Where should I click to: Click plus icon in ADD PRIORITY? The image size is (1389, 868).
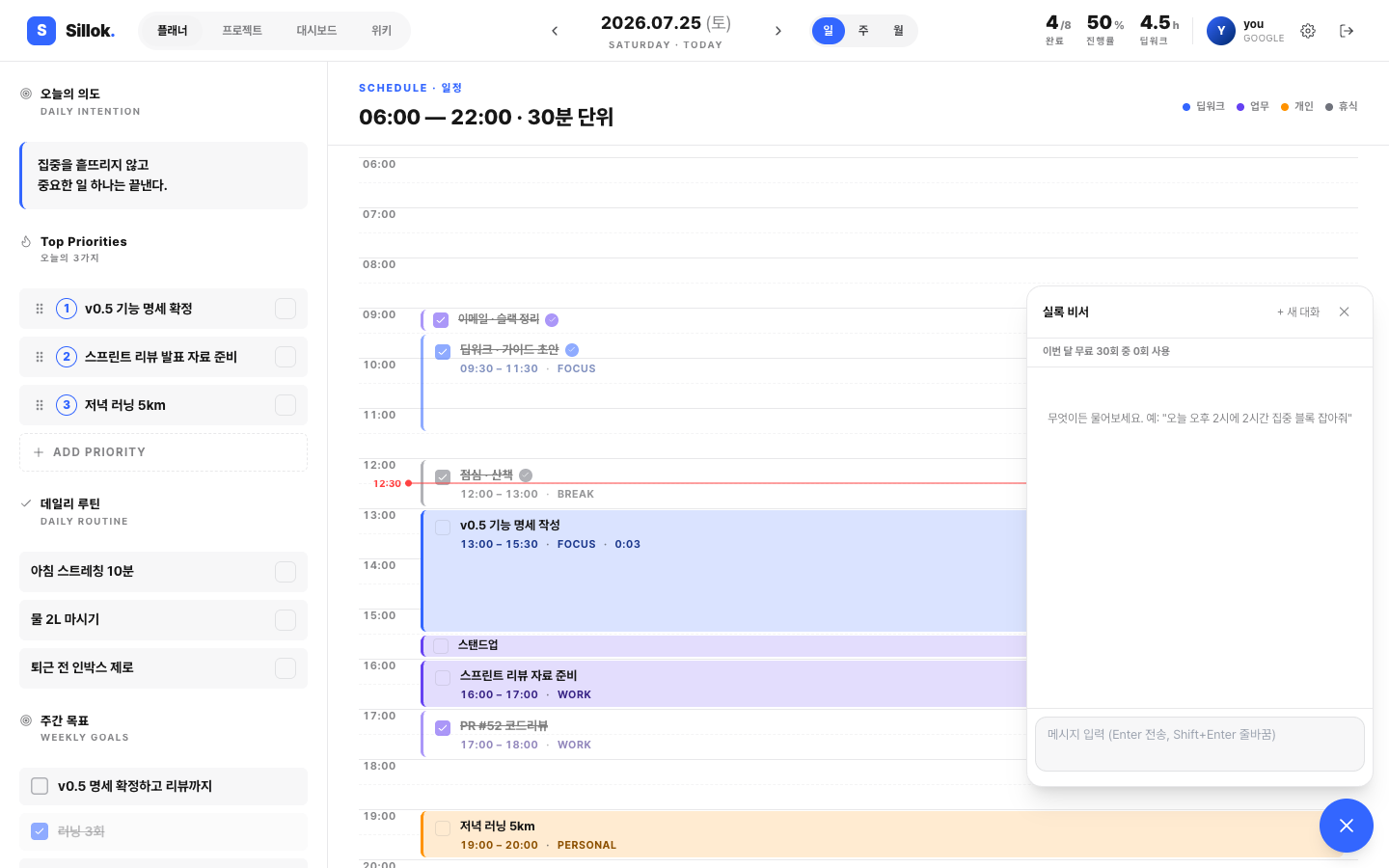click(39, 452)
